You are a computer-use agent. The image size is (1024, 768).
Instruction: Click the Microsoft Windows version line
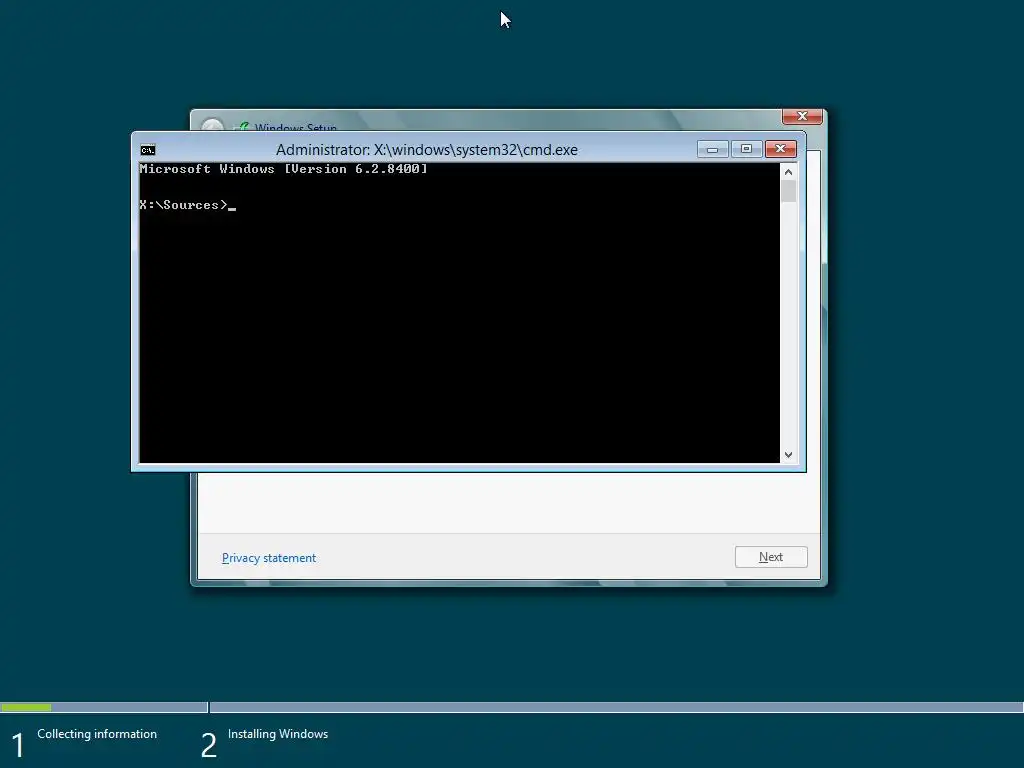283,169
